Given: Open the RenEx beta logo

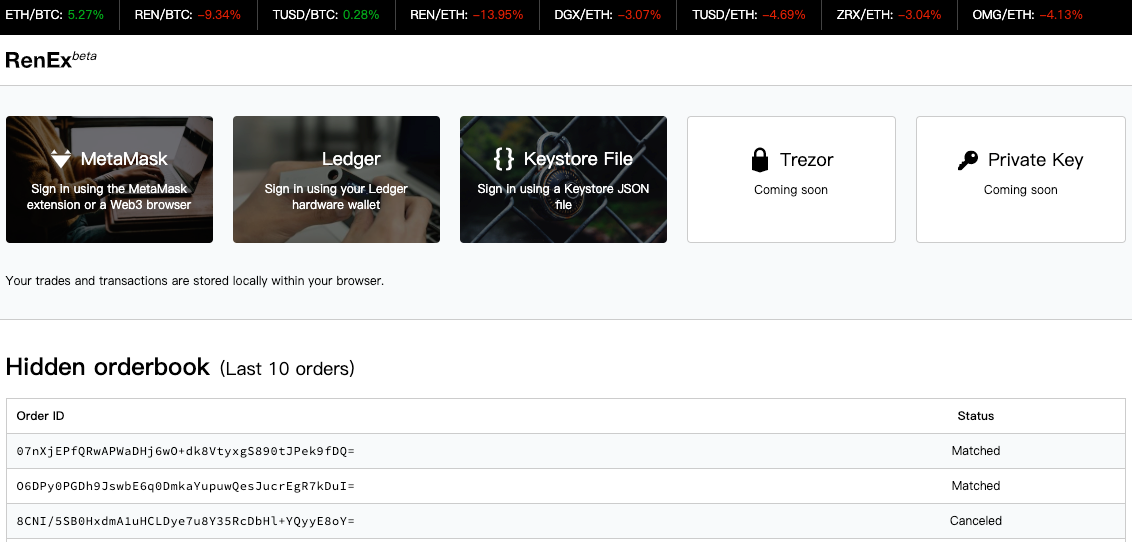Looking at the screenshot, I should click(50, 60).
